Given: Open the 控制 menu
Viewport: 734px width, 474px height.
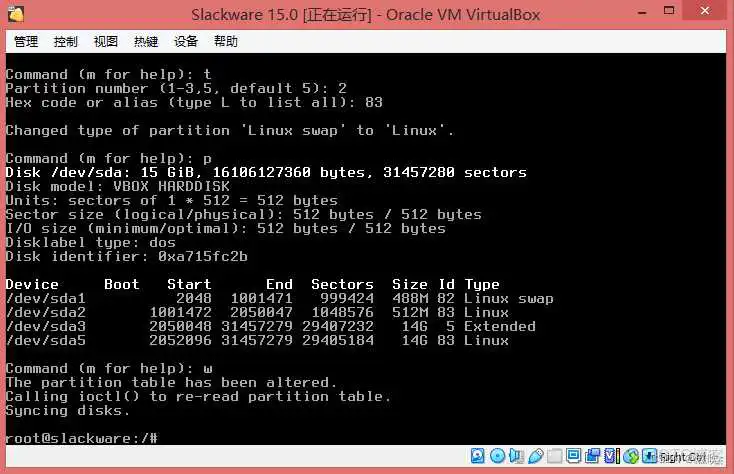Looking at the screenshot, I should point(66,42).
